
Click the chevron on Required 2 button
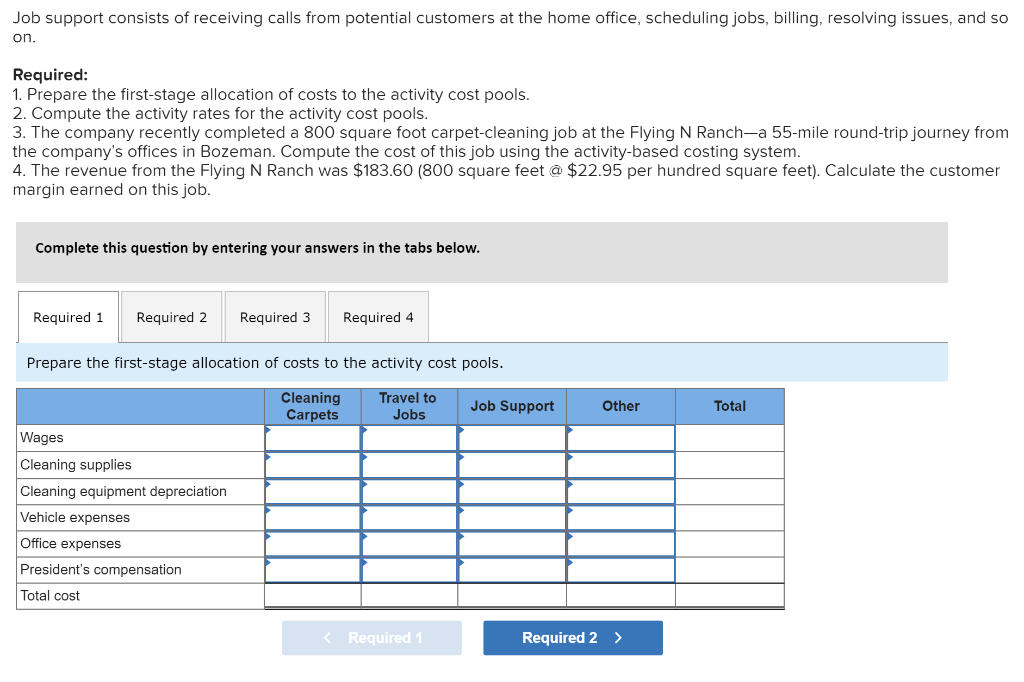pyautogui.click(x=618, y=638)
